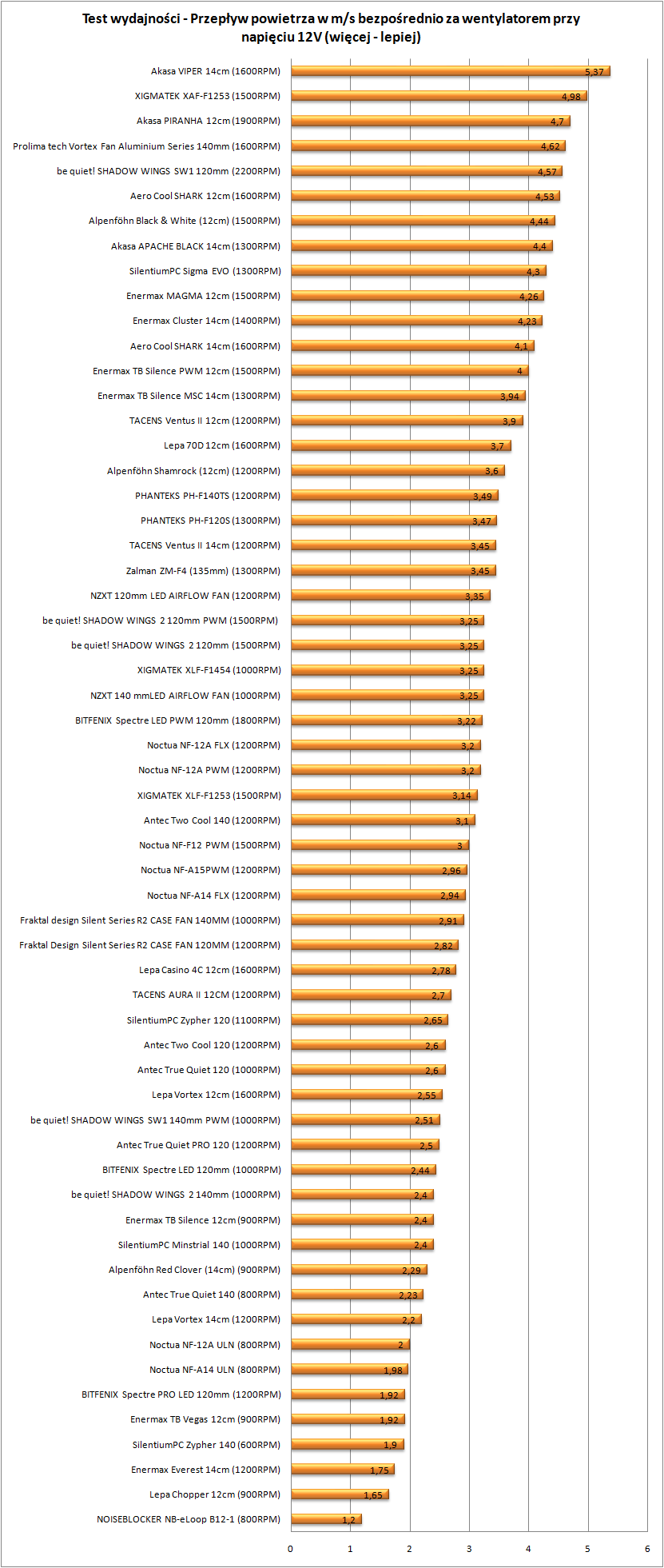Click the Noctua NF-F12 PWM label

[x=209, y=845]
